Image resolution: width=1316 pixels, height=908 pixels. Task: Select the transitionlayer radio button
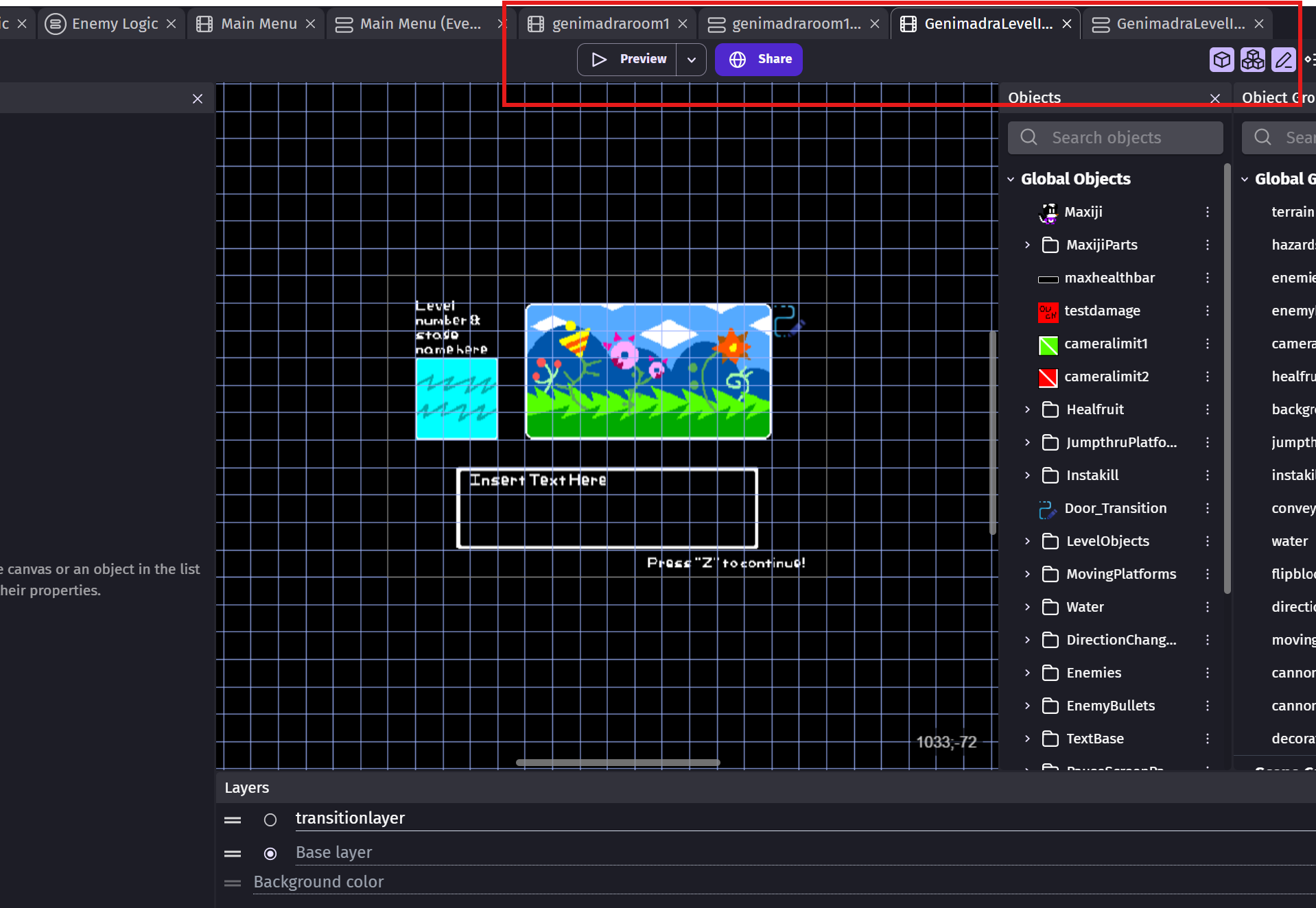coord(270,820)
